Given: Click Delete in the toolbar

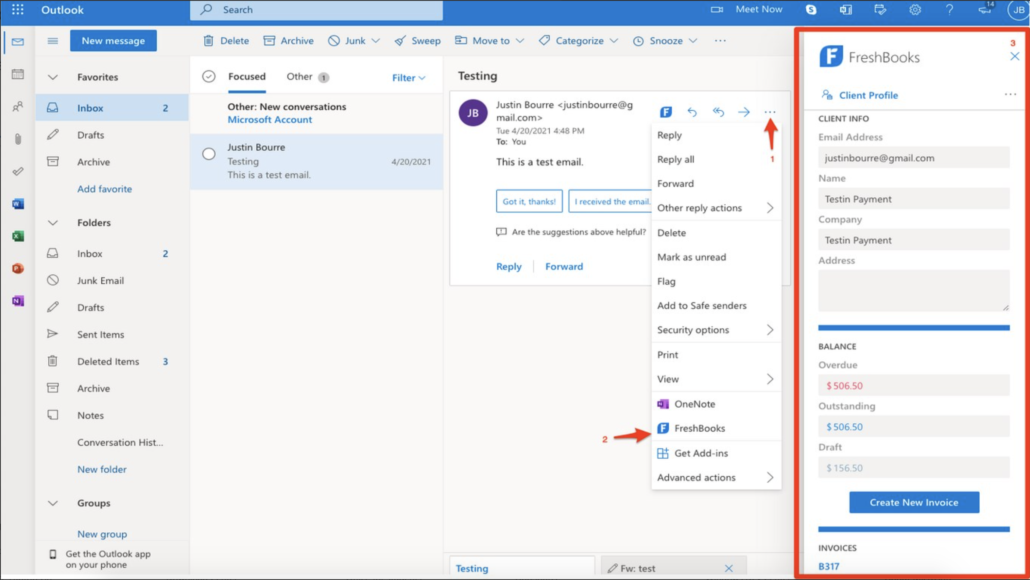Looking at the screenshot, I should (x=226, y=41).
